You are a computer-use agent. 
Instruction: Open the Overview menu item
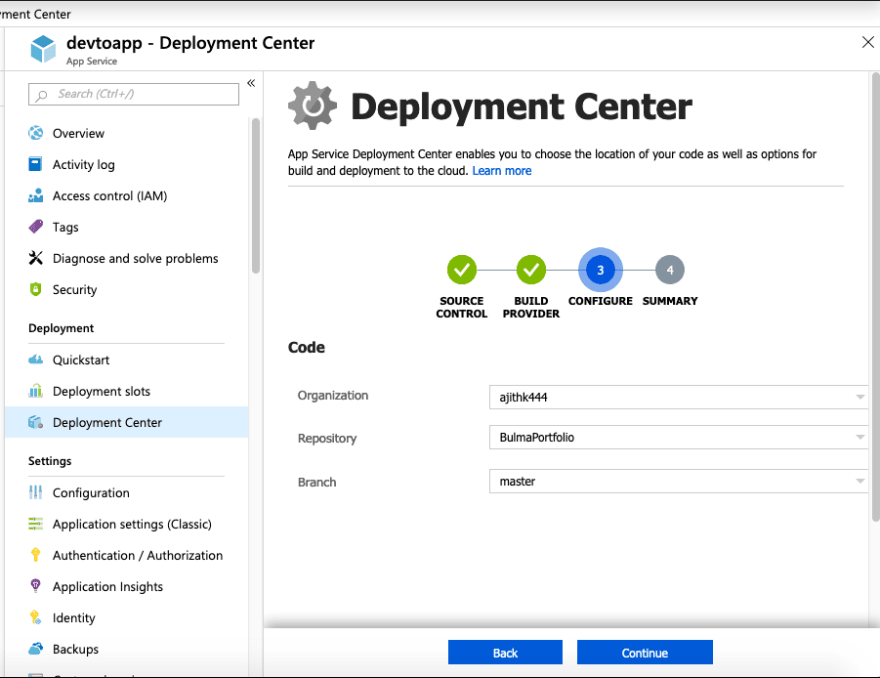tap(127, 133)
